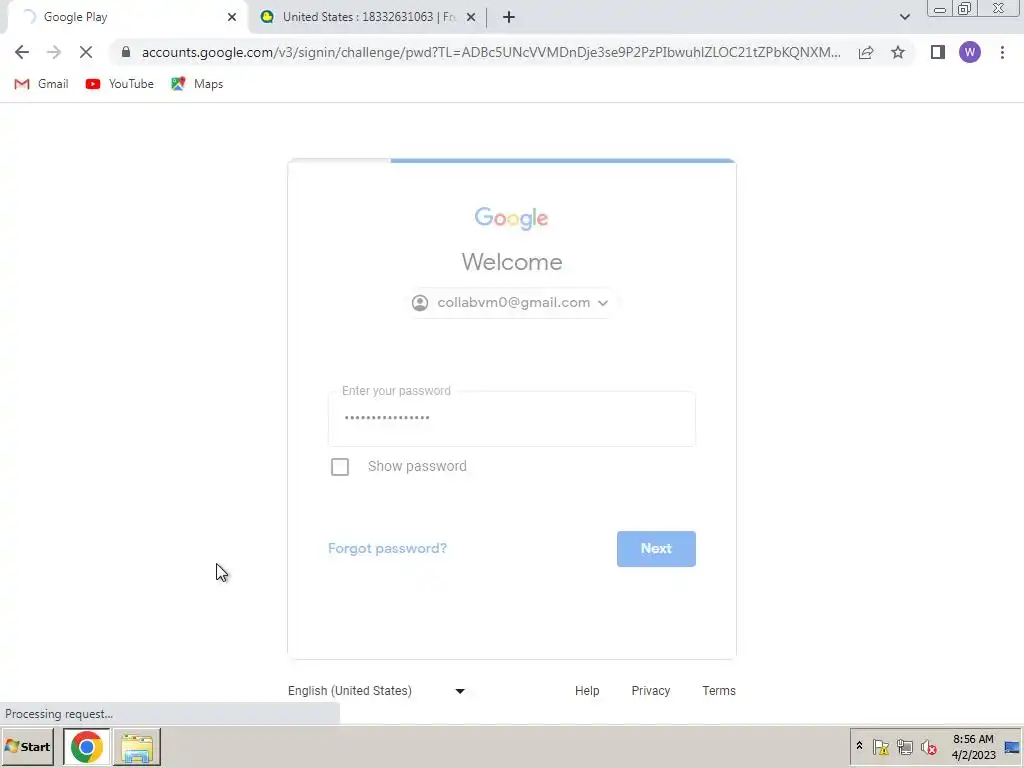Image resolution: width=1024 pixels, height=768 pixels.
Task: View site info via lock icon
Action: click(x=126, y=52)
